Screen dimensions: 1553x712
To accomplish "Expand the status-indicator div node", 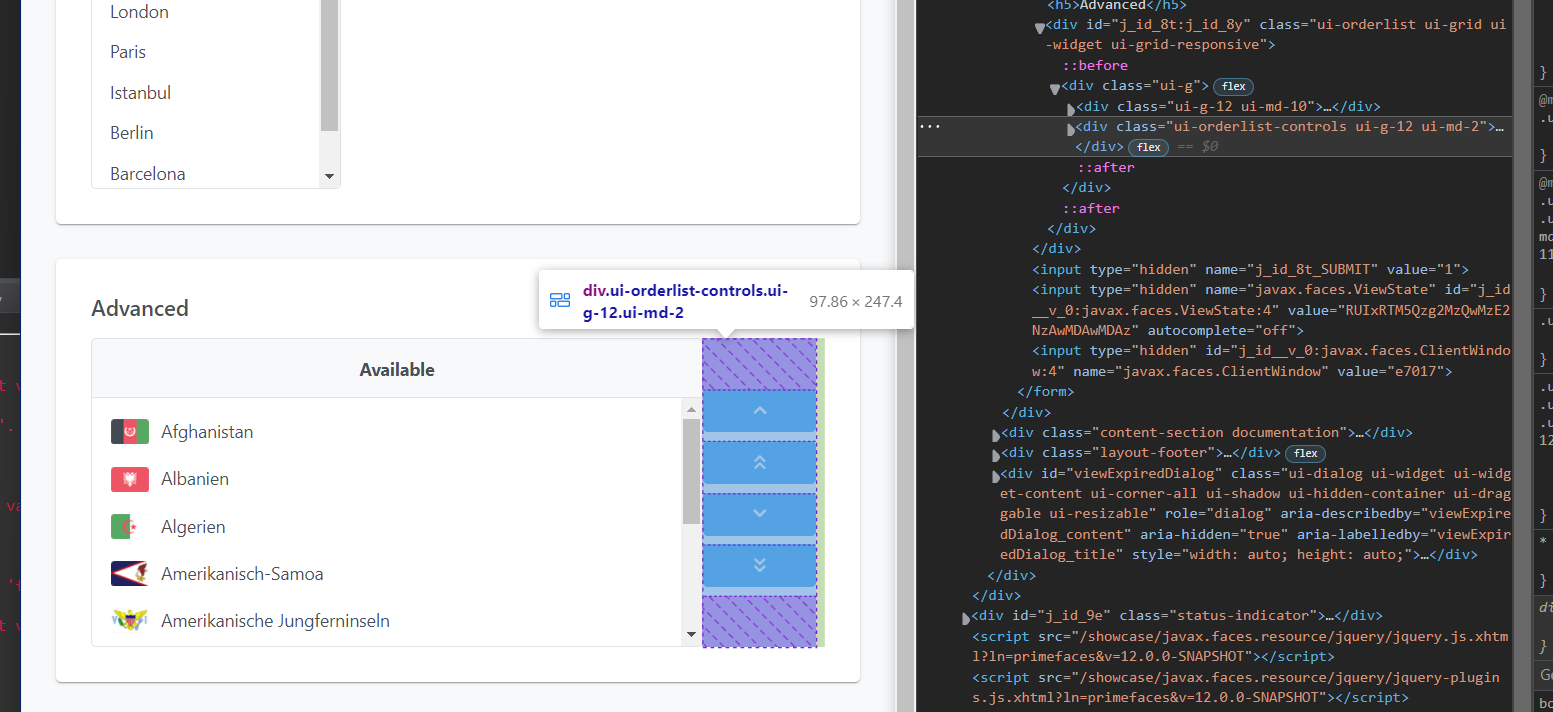I will (x=966, y=618).
